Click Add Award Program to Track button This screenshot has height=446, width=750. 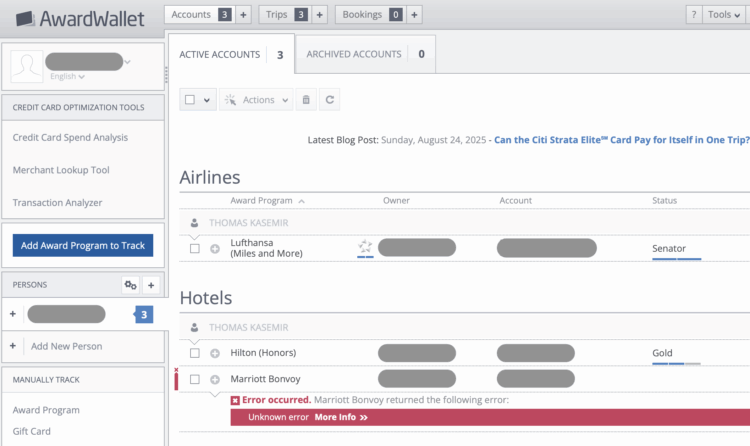(x=83, y=246)
